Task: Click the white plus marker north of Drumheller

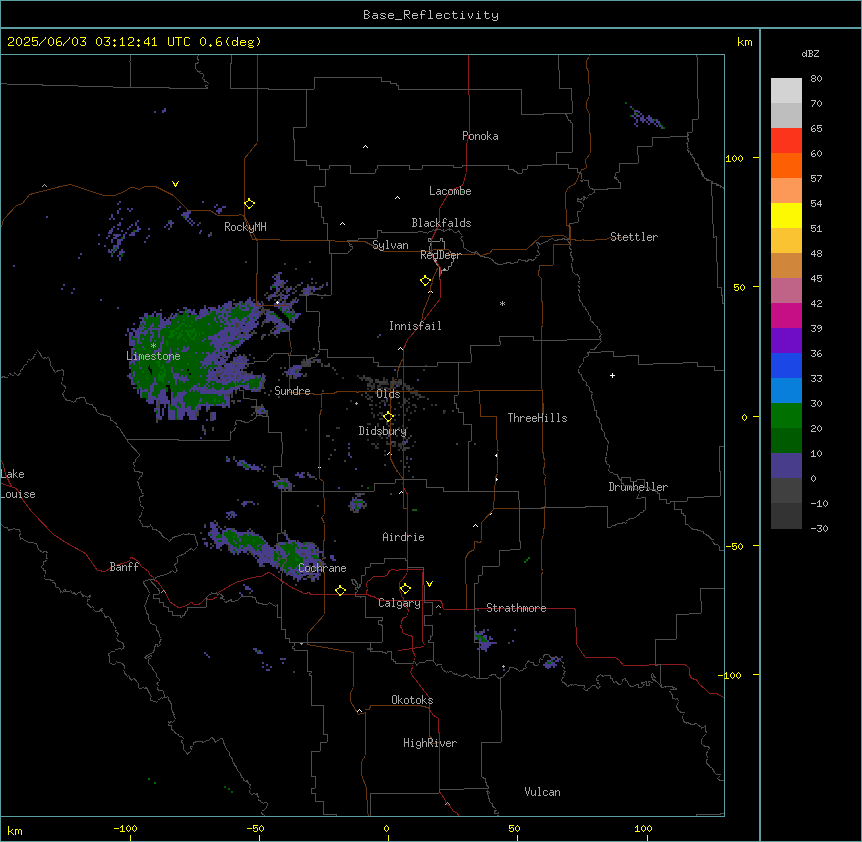Action: click(x=612, y=375)
